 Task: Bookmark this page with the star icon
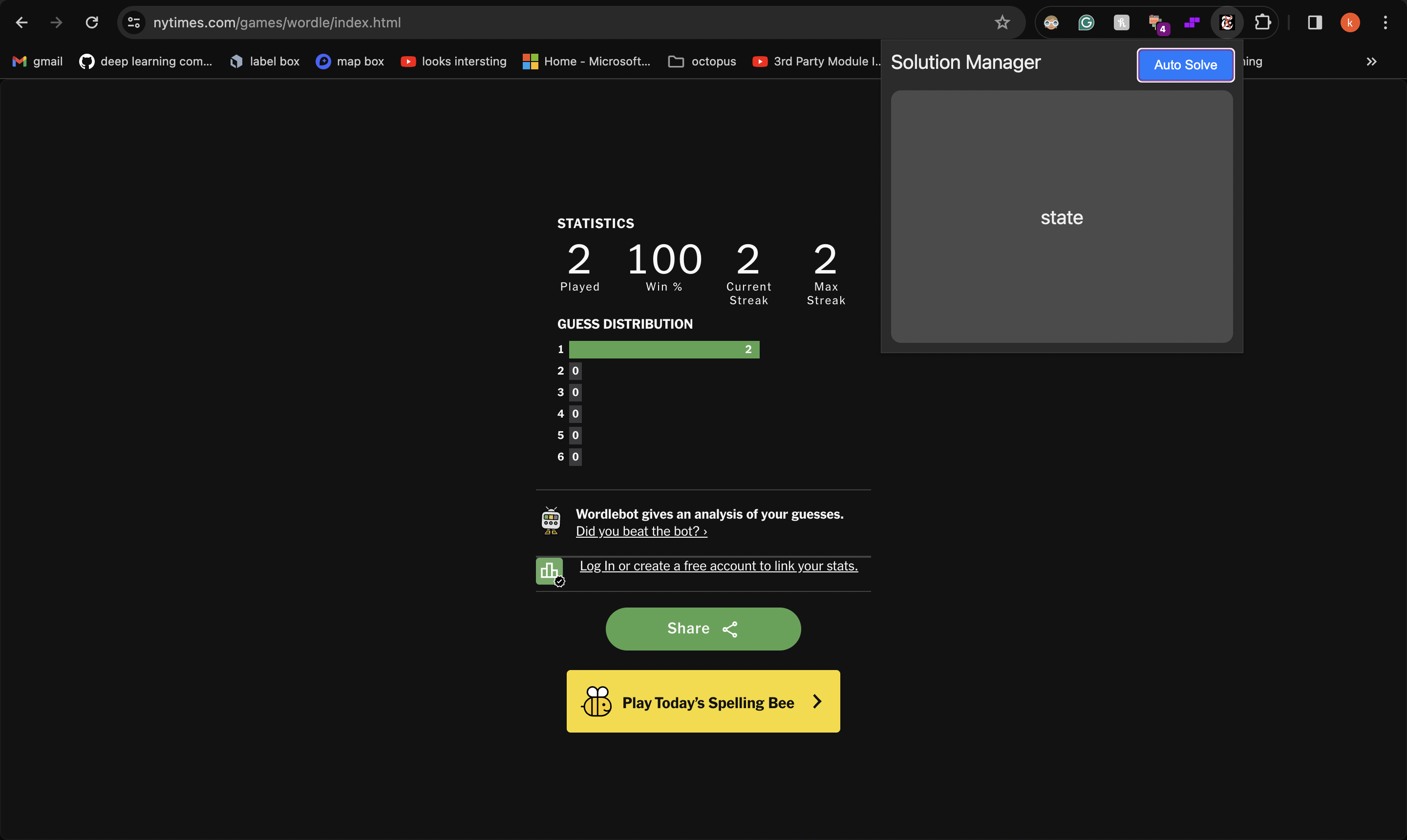point(1002,22)
